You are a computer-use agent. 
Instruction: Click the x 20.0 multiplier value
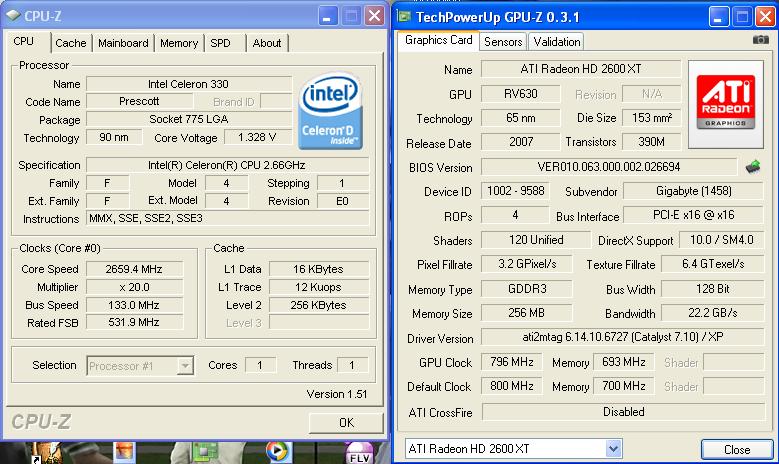(x=134, y=287)
